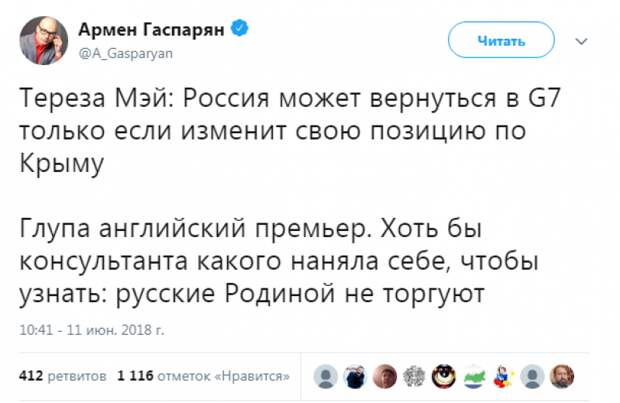The image size is (620, 403).
Task: Open the @A_Gasparyan handle link
Action: [126, 53]
